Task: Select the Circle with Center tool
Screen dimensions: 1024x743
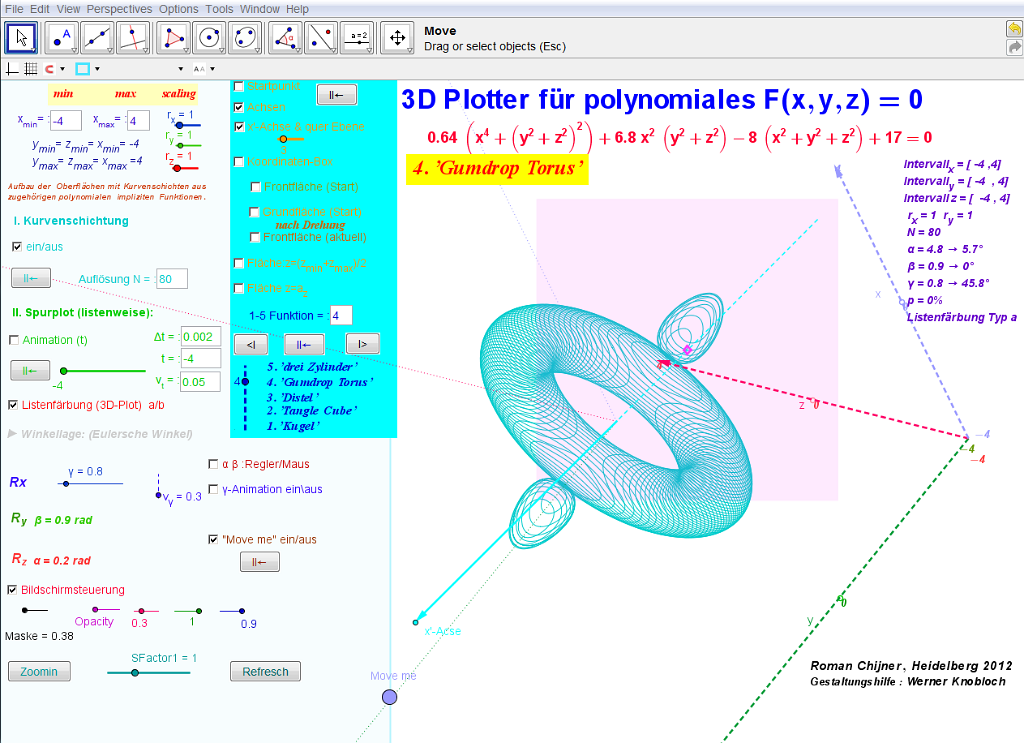Action: [209, 38]
